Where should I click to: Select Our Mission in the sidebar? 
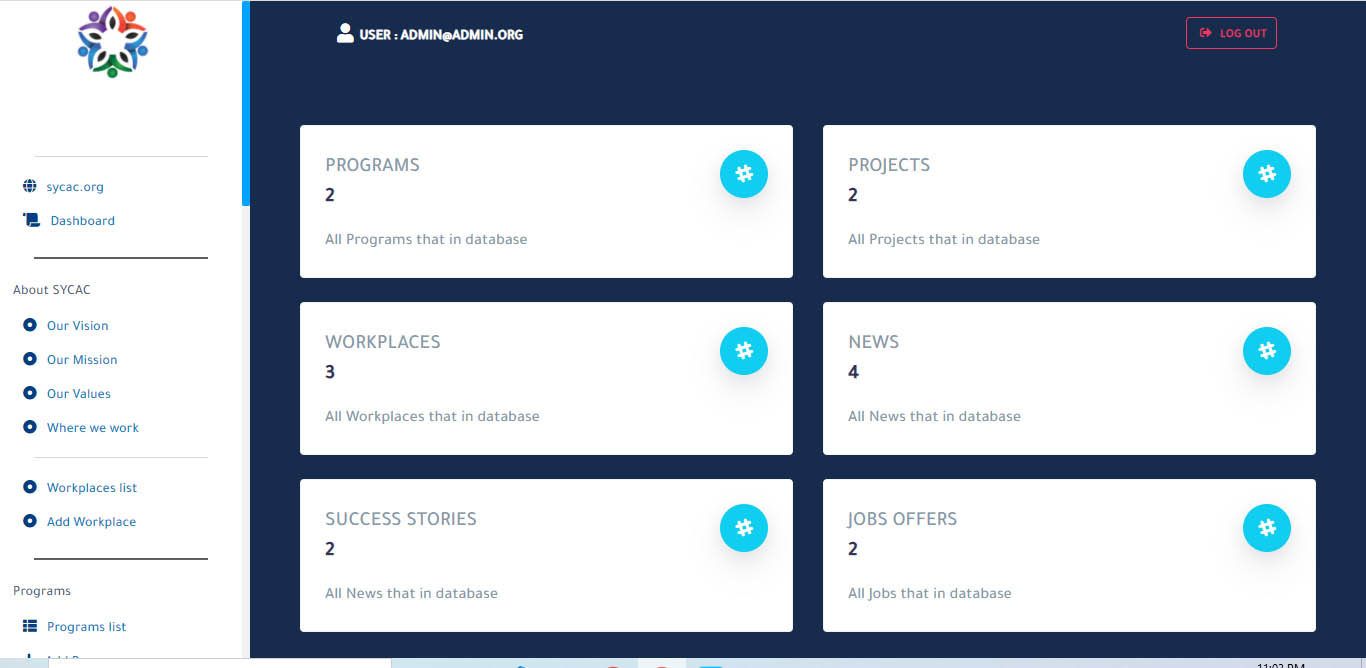82,360
